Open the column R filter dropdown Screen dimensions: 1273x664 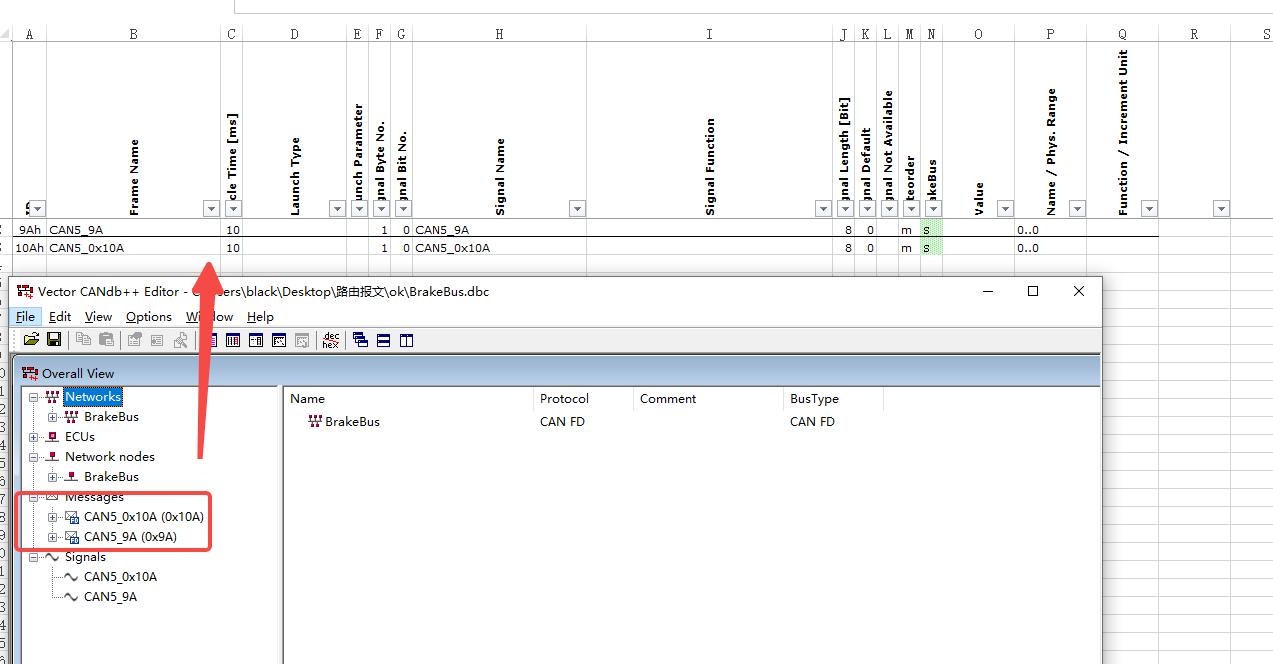tap(1221, 208)
